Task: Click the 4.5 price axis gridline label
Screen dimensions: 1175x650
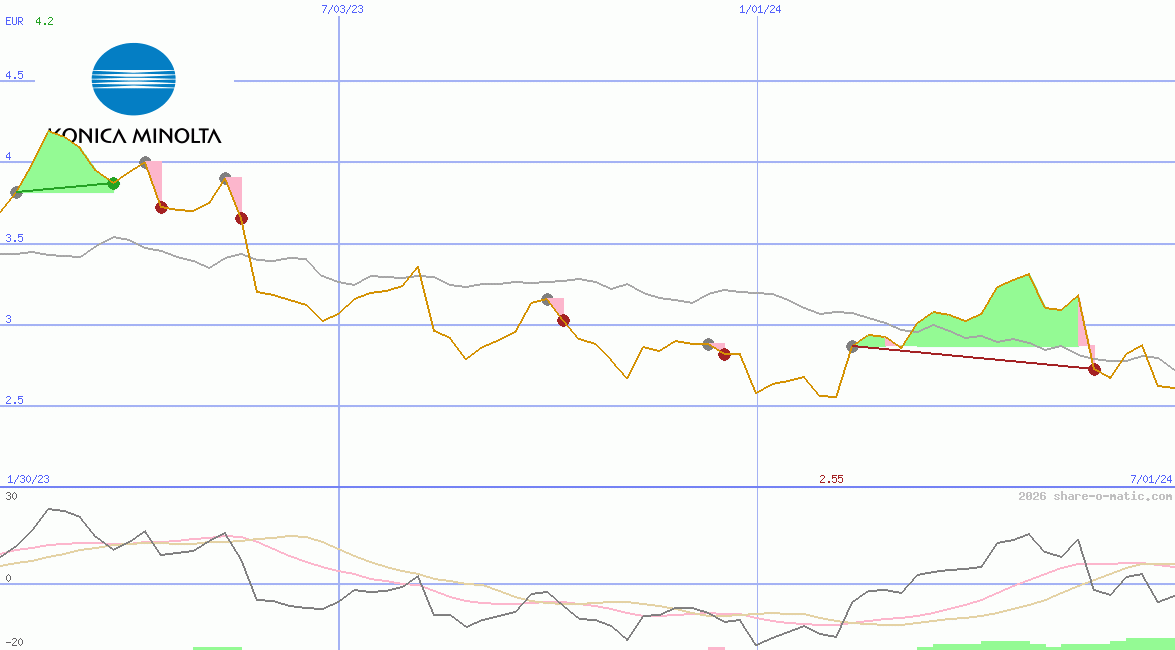Action: 14,72
